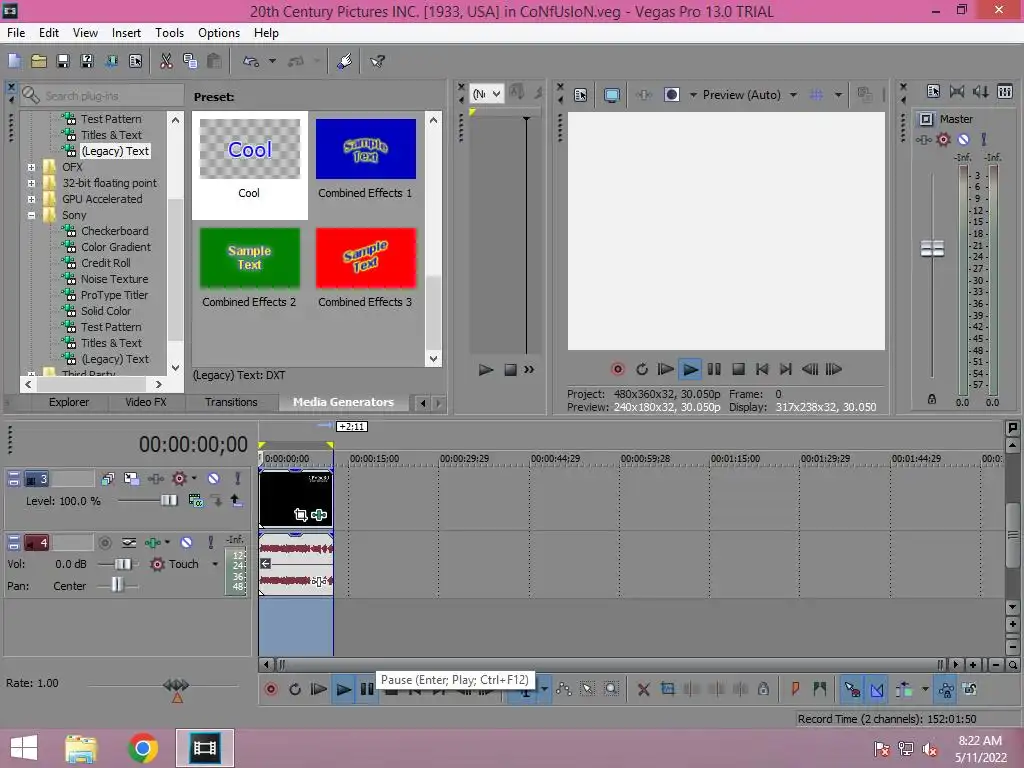Viewport: 1024px width, 768px height.
Task: Click split-screen view icon in preview
Action: 671,95
